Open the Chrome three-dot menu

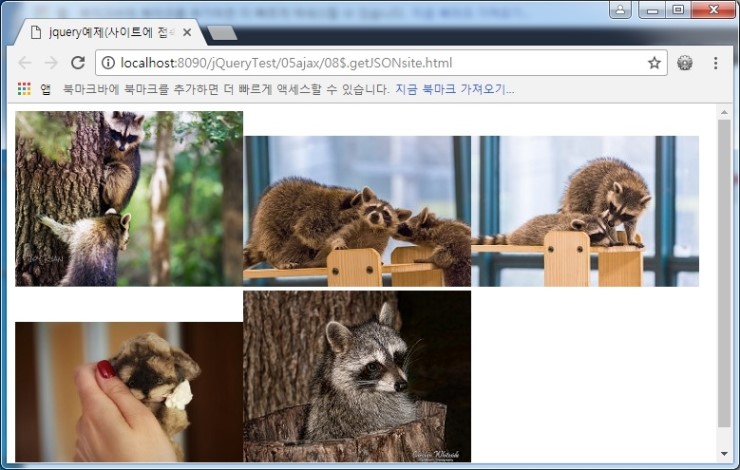click(x=715, y=63)
